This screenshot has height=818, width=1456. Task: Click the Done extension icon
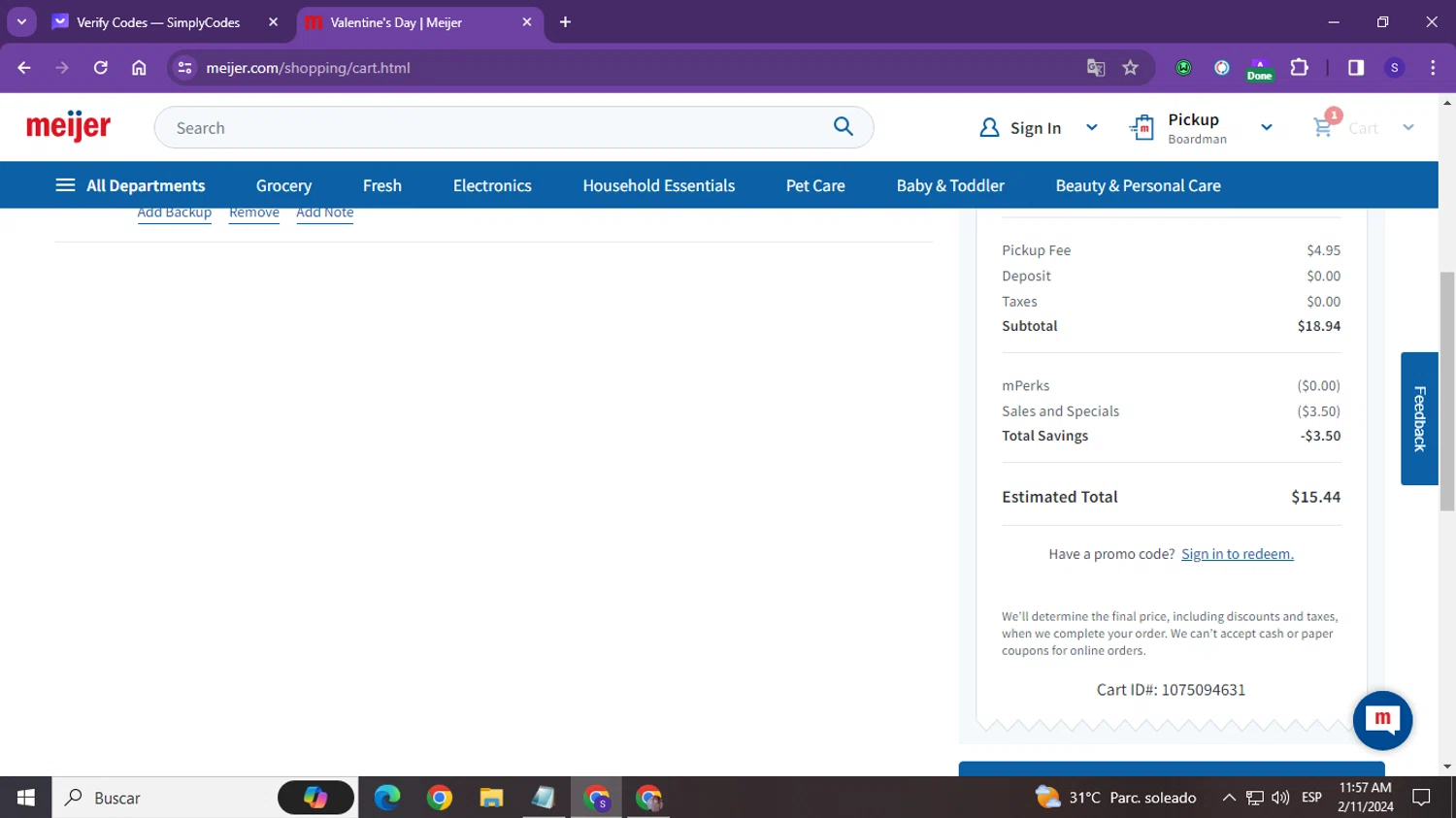click(x=1260, y=69)
